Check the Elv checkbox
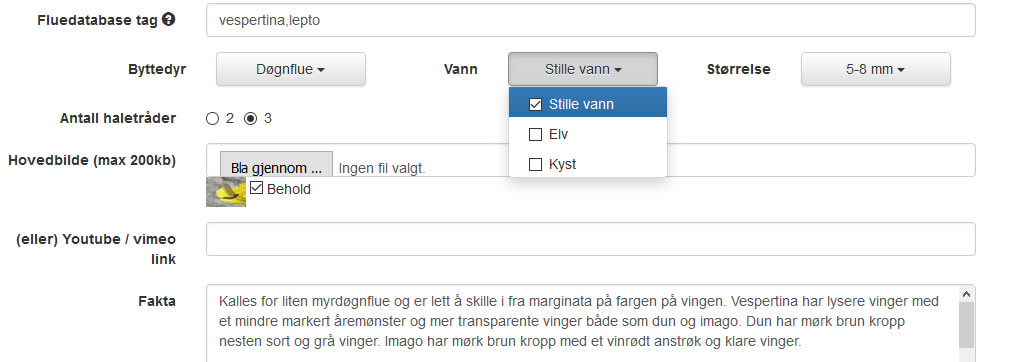 535,135
